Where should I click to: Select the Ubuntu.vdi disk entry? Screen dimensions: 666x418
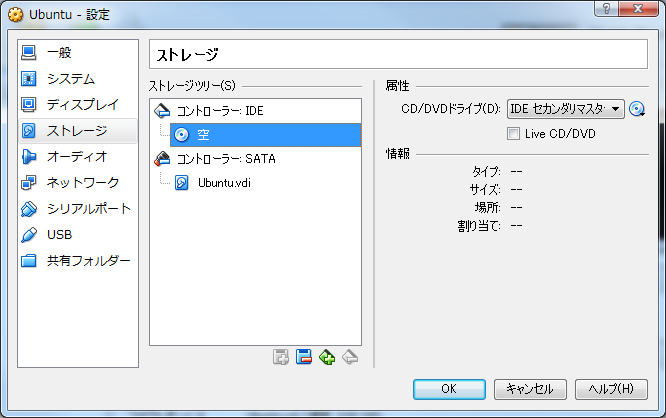pyautogui.click(x=225, y=183)
